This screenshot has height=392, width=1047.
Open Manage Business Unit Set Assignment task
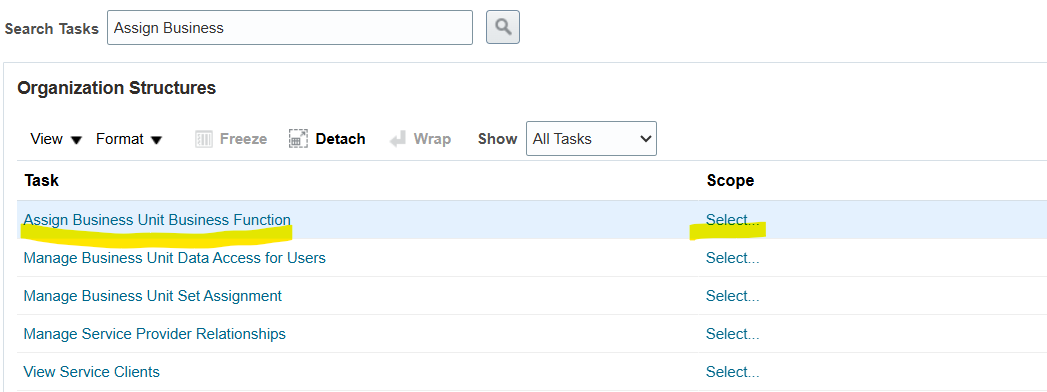click(152, 296)
